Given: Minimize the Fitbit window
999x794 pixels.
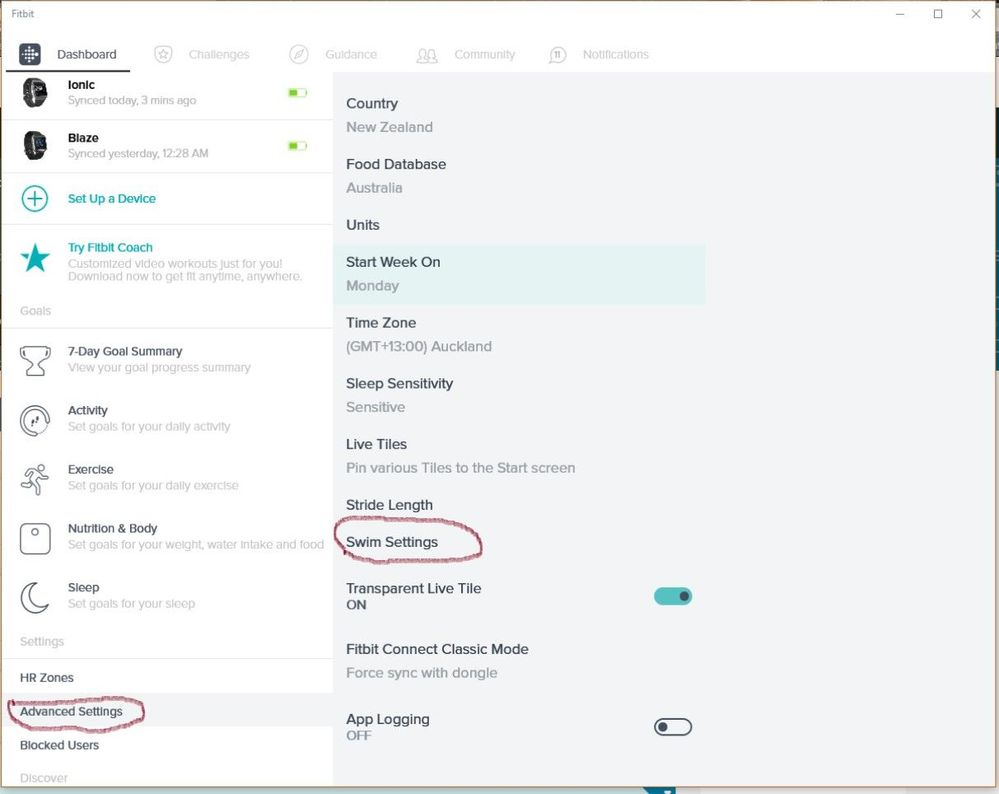Looking at the screenshot, I should (x=900, y=14).
